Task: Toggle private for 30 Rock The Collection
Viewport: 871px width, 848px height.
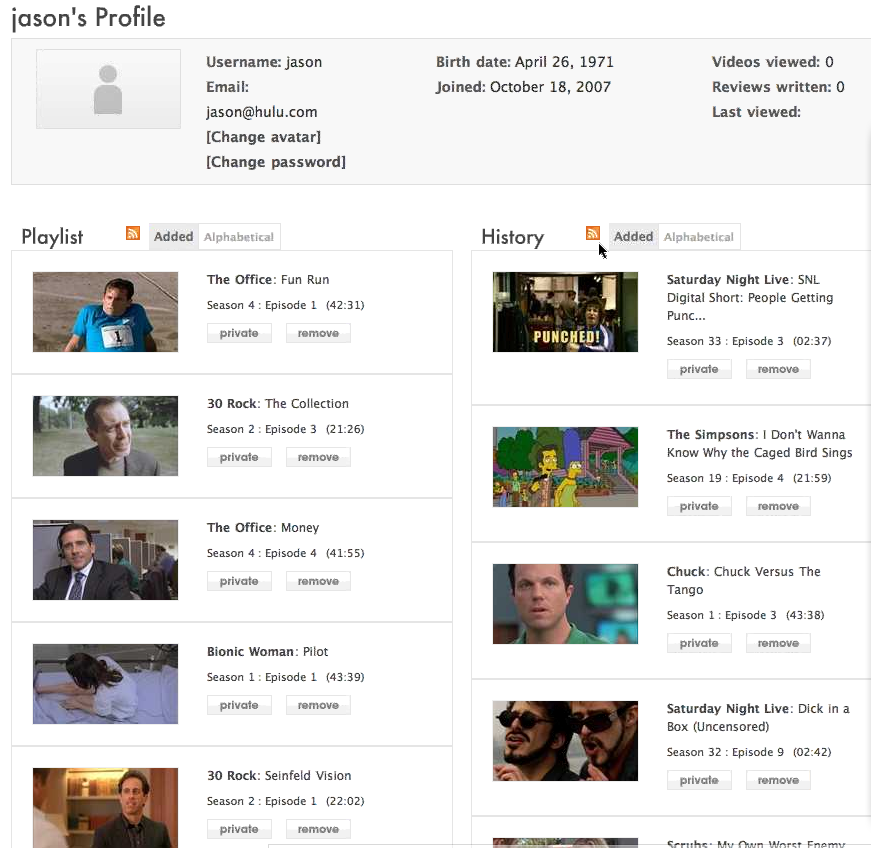Action: click(239, 457)
